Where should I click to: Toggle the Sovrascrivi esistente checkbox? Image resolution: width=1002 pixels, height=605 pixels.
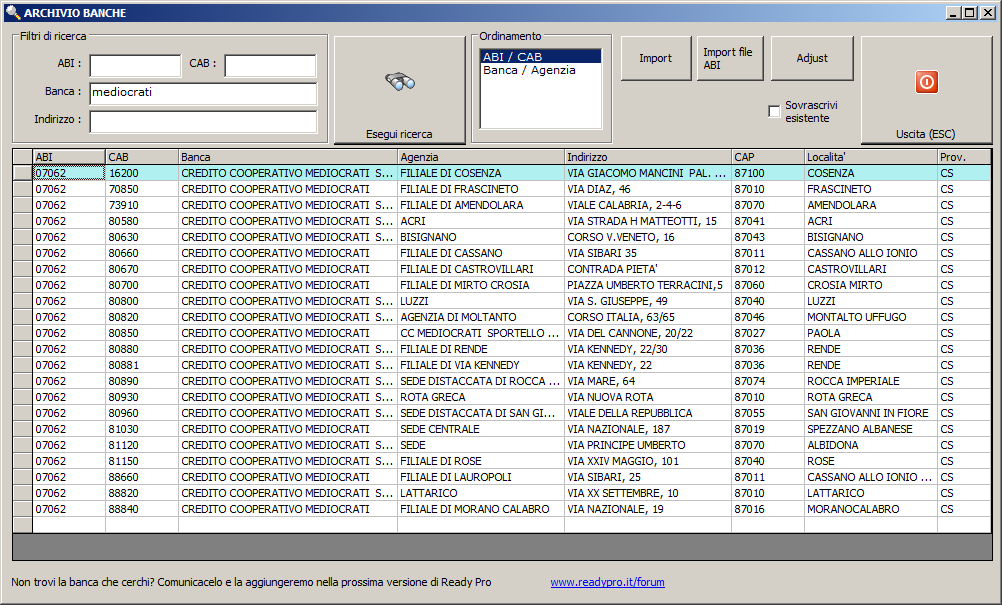[x=774, y=111]
